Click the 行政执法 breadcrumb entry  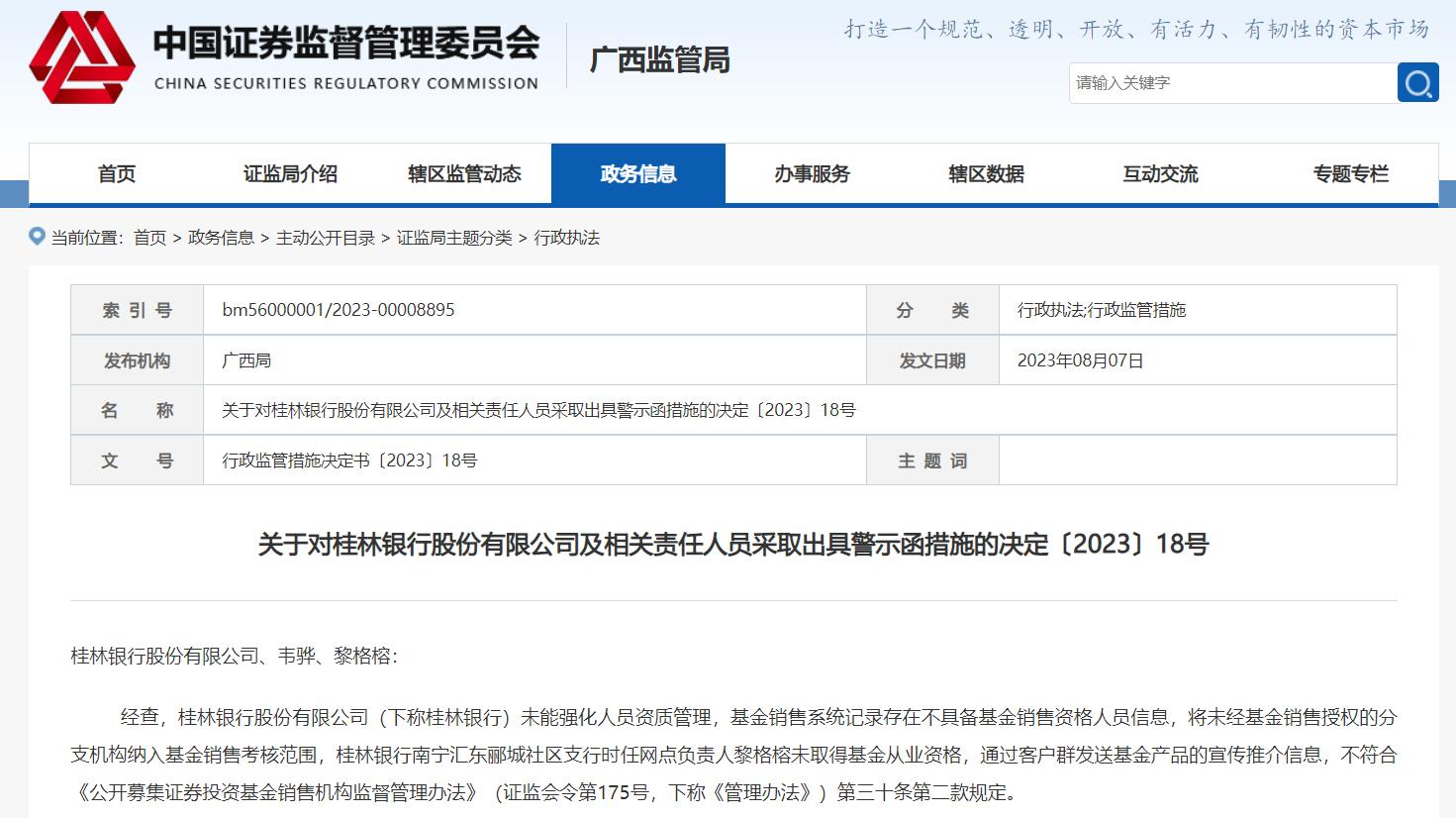(x=567, y=238)
